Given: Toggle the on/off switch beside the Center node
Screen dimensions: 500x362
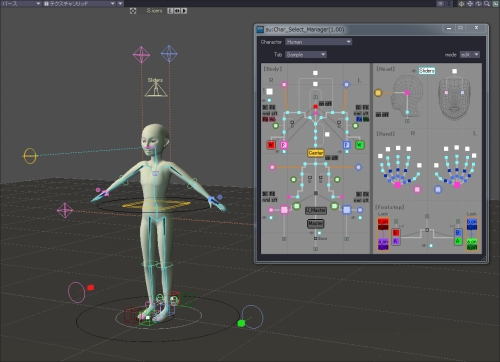Looking at the screenshot, I should tap(331, 158).
